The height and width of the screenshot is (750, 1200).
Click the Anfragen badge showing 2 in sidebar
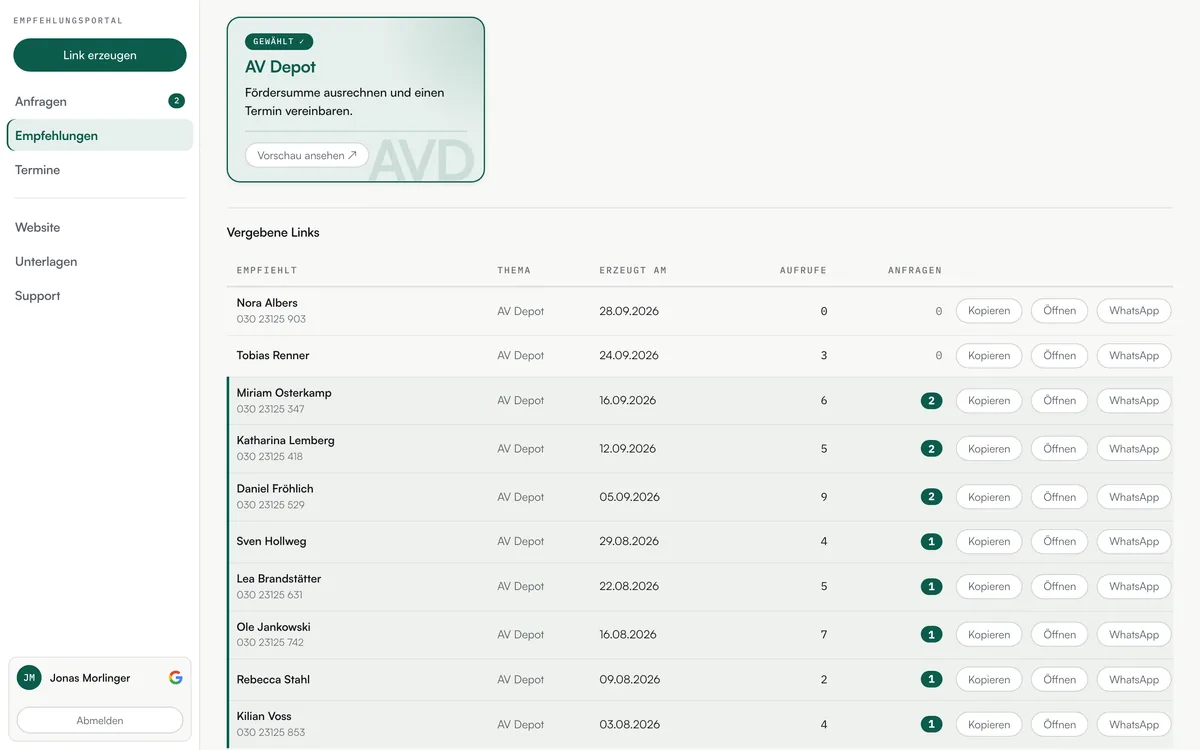tap(176, 101)
